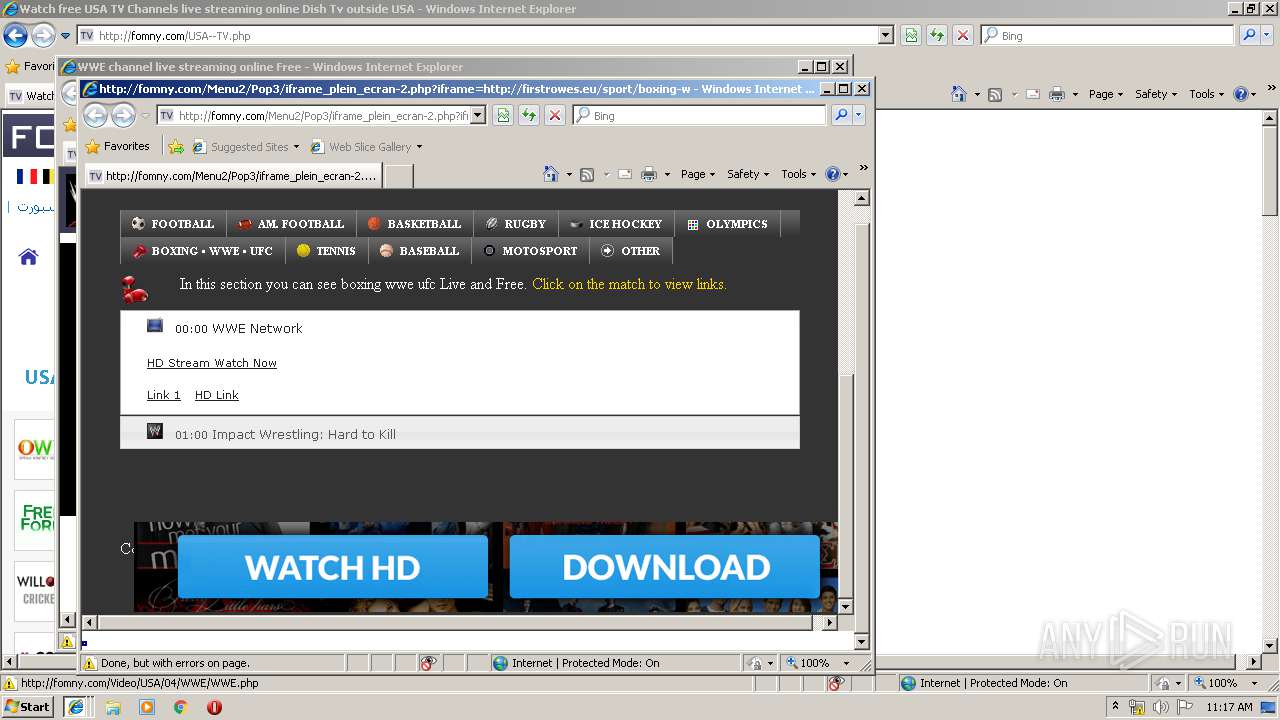Open Windows Media Player taskbar icon

click(x=147, y=707)
